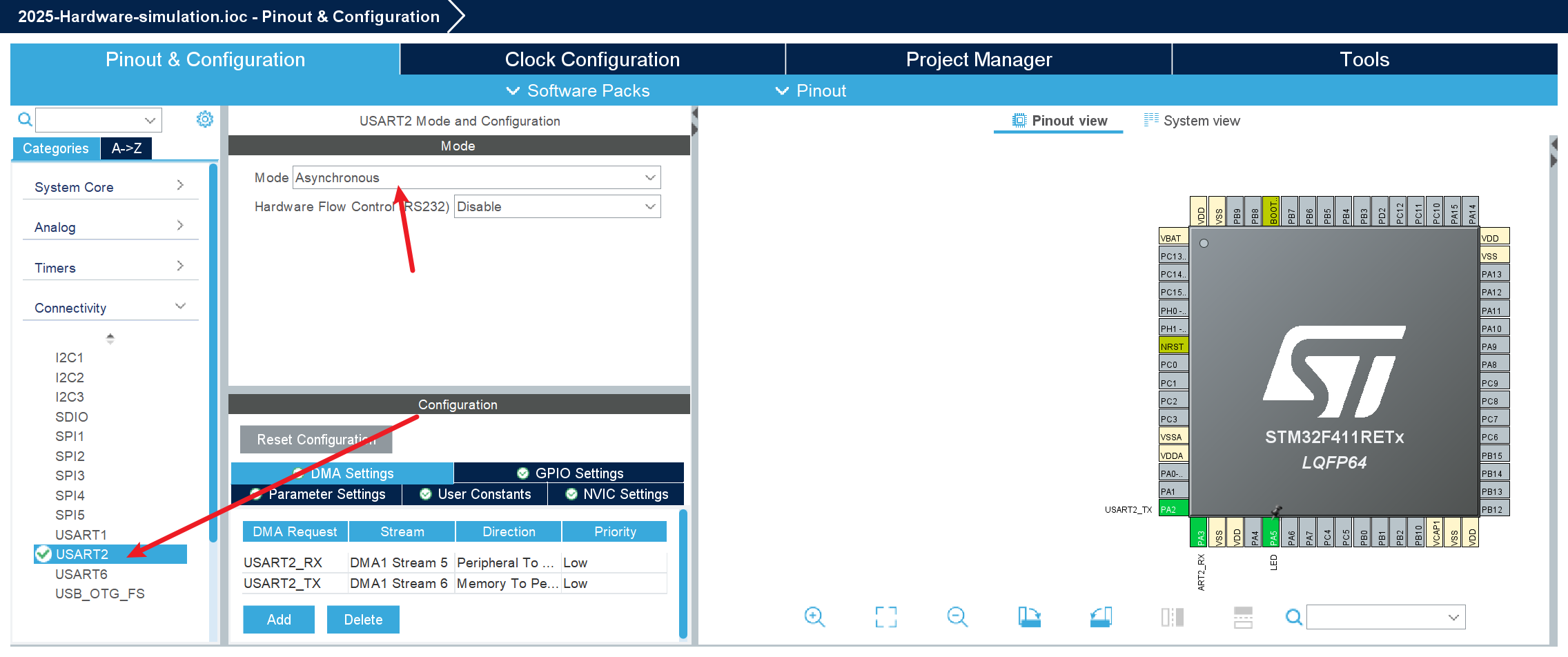Rotate the pinout clockwise
The image size is (1568, 657).
tap(1029, 616)
